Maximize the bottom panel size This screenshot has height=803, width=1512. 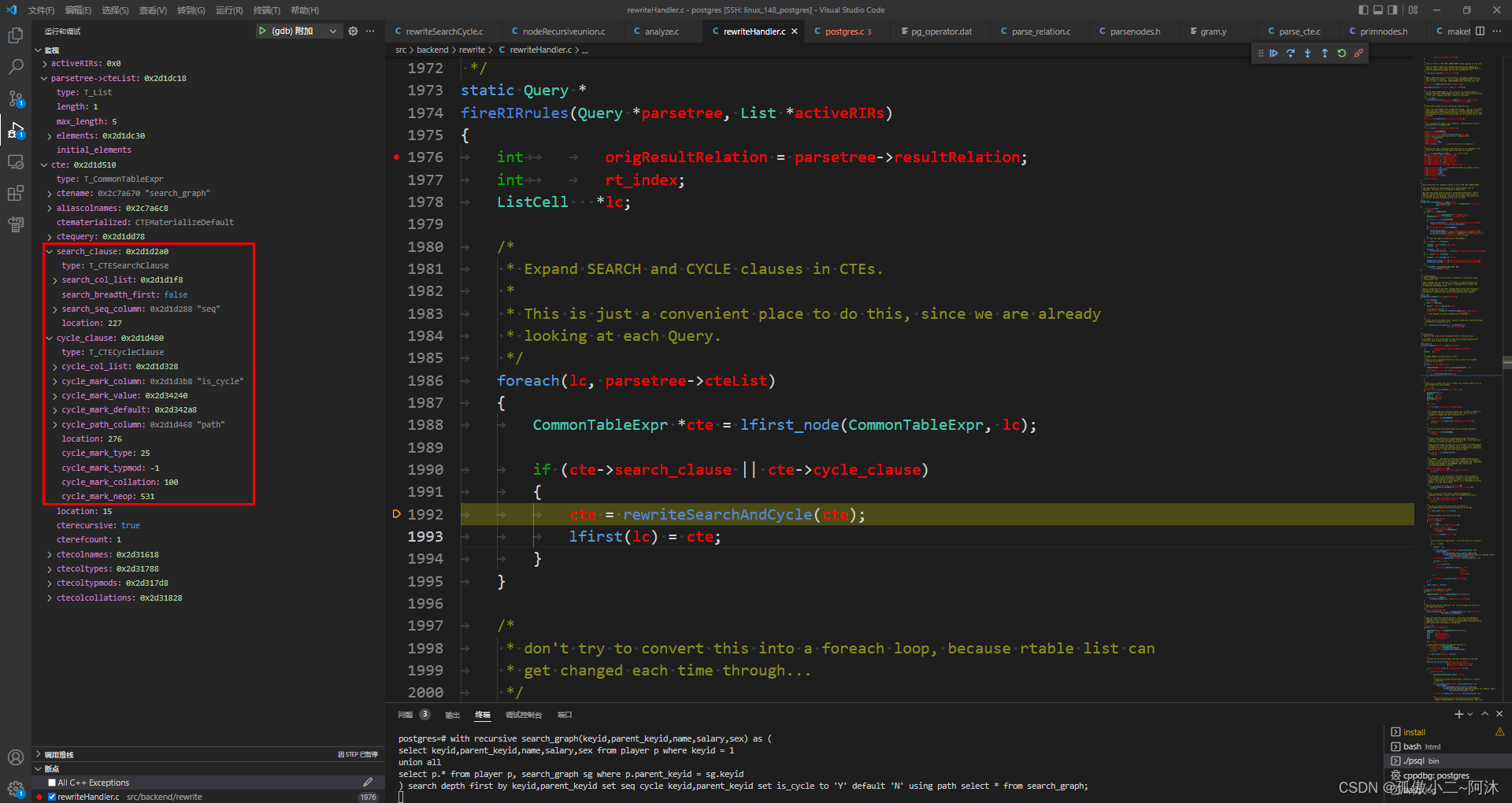pos(1485,714)
